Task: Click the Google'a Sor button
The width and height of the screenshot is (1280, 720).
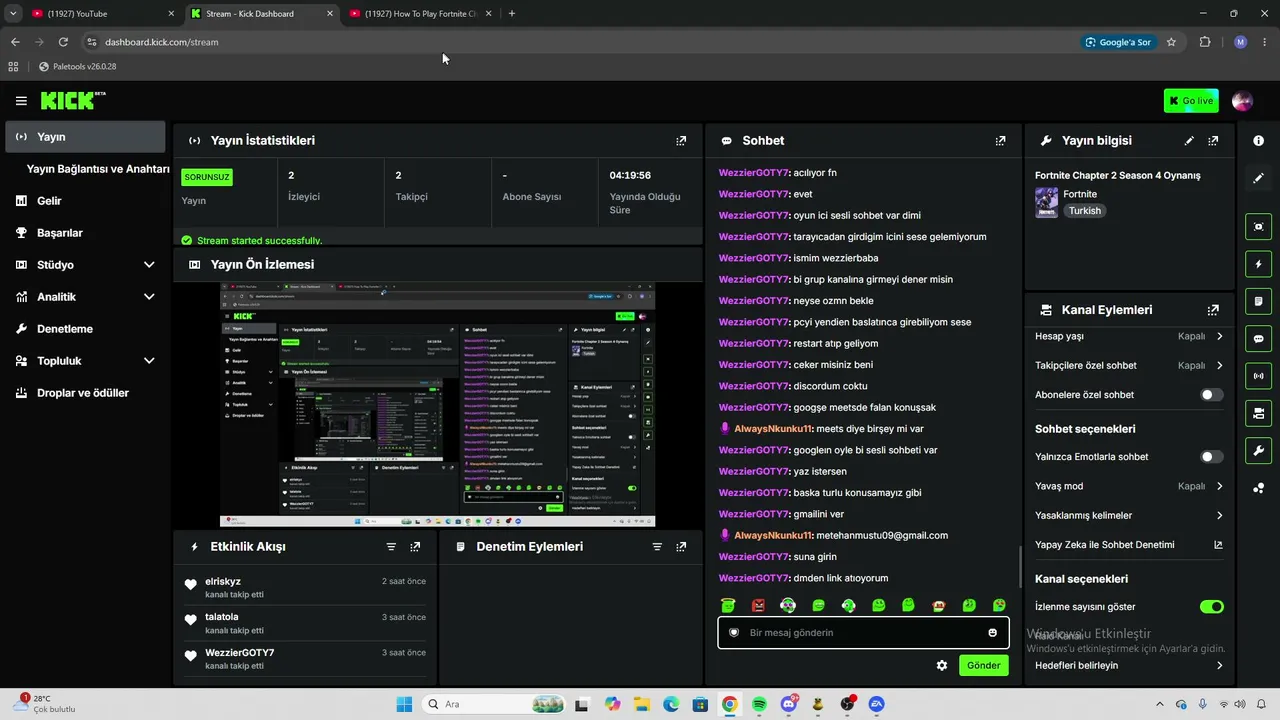Action: click(x=1118, y=42)
